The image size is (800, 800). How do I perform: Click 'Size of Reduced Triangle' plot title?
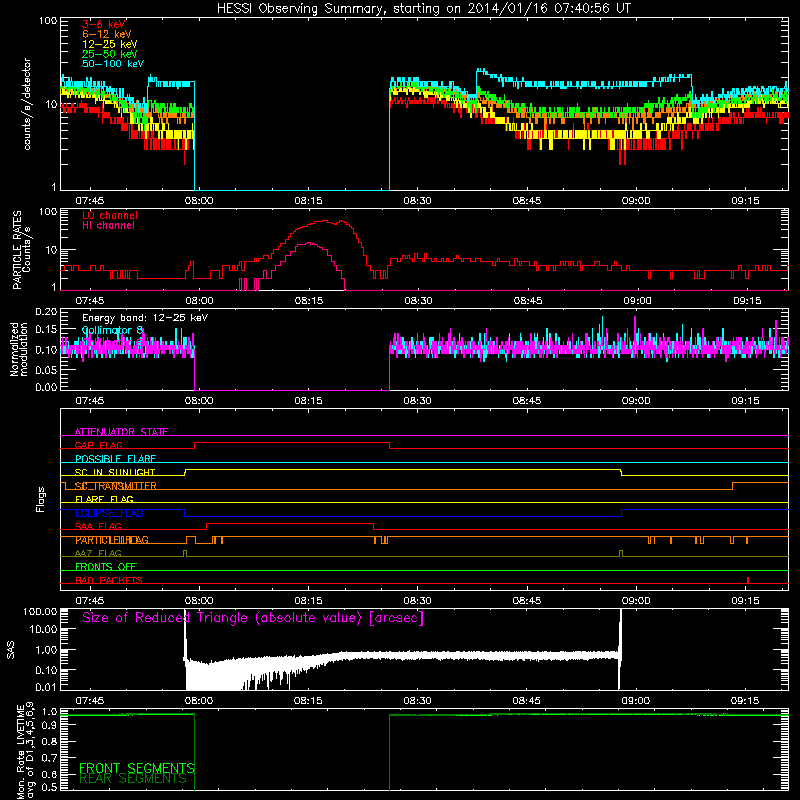253,618
